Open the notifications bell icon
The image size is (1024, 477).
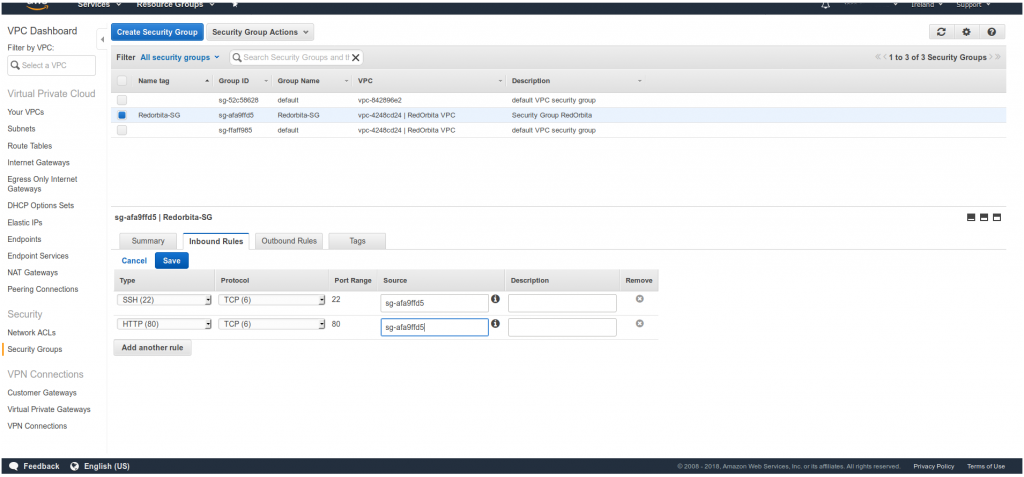(825, 5)
